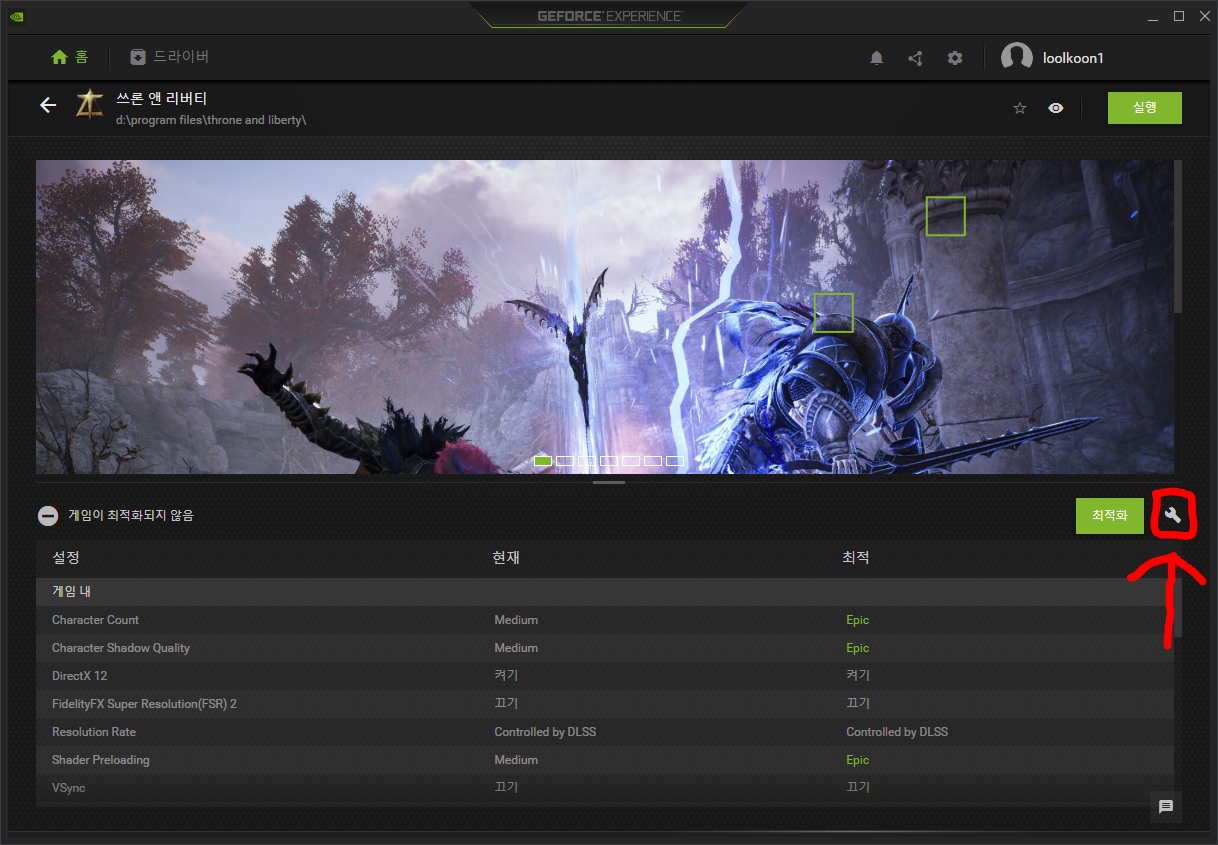Click the NVIDIA logo in title bar
Image resolution: width=1218 pixels, height=845 pixels.
pos(17,16)
